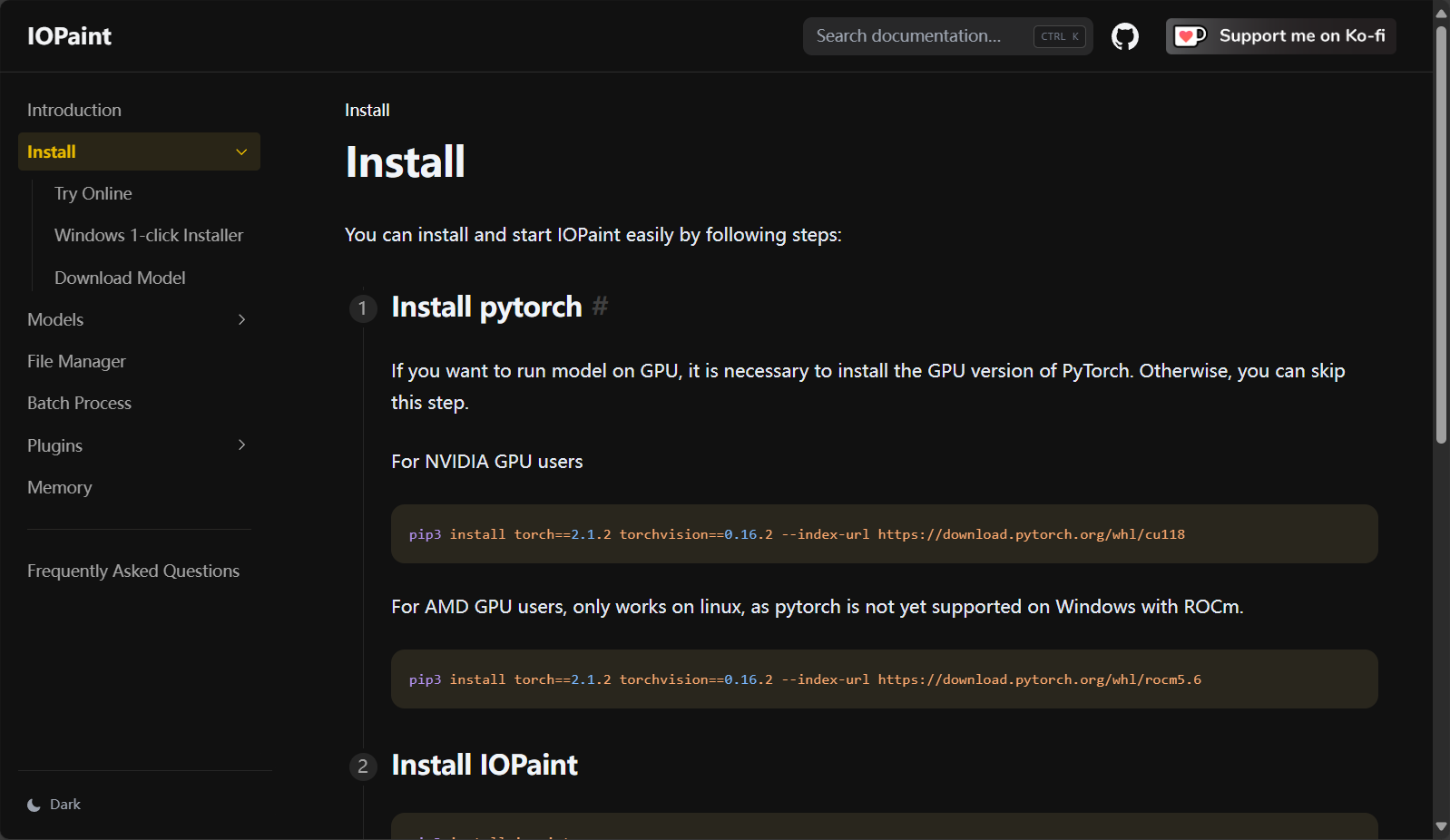Viewport: 1450px width, 840px height.
Task: Click Support me on Ko-fi button
Action: (1280, 36)
